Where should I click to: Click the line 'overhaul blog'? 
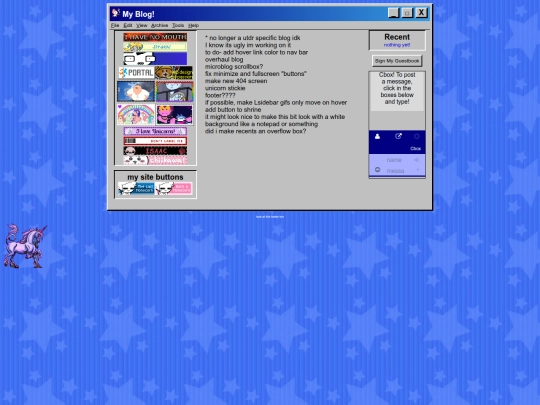(224, 59)
